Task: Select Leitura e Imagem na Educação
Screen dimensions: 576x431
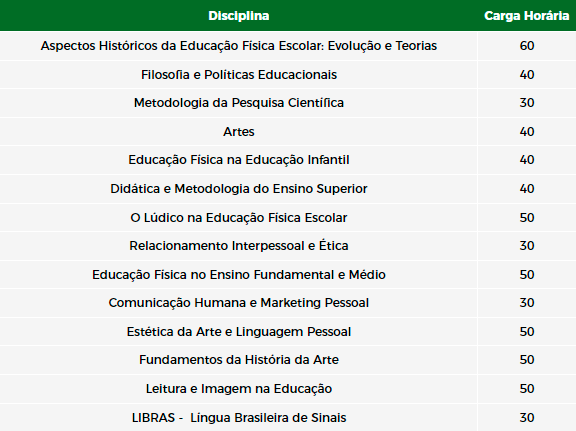Action: coord(239,388)
